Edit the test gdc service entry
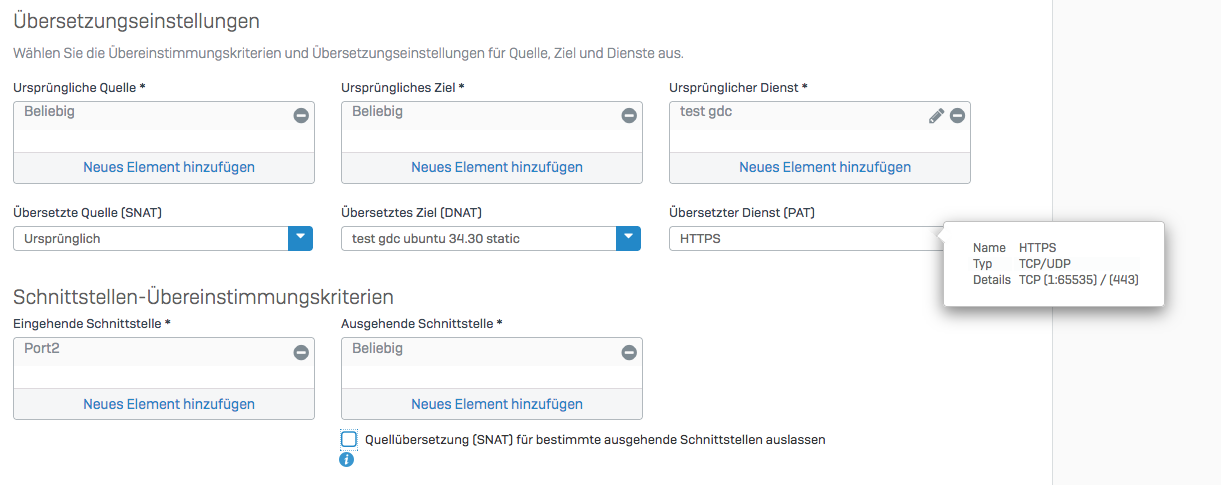This screenshot has width=1221, height=485. pos(936,116)
